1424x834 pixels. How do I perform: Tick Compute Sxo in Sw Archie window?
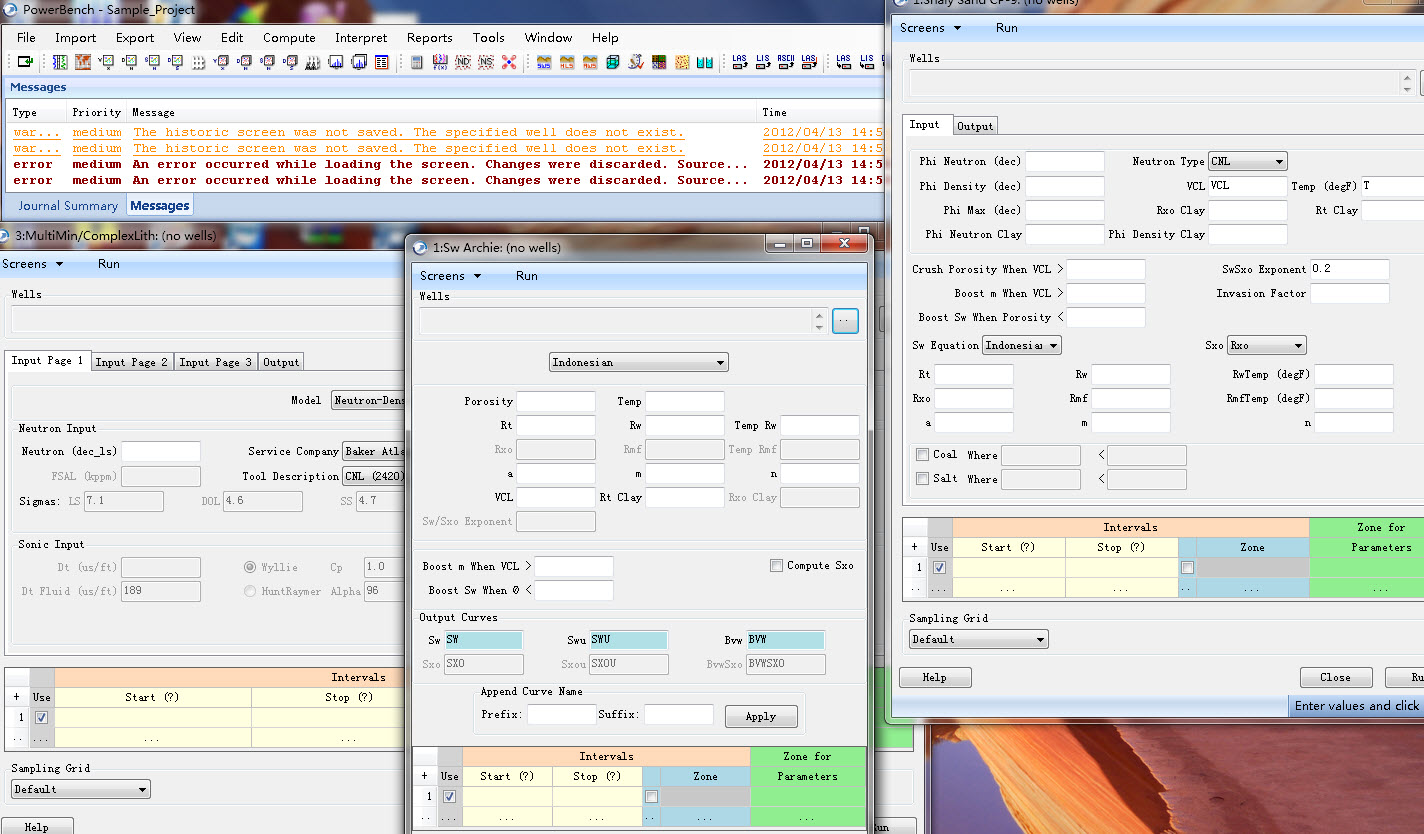(776, 566)
